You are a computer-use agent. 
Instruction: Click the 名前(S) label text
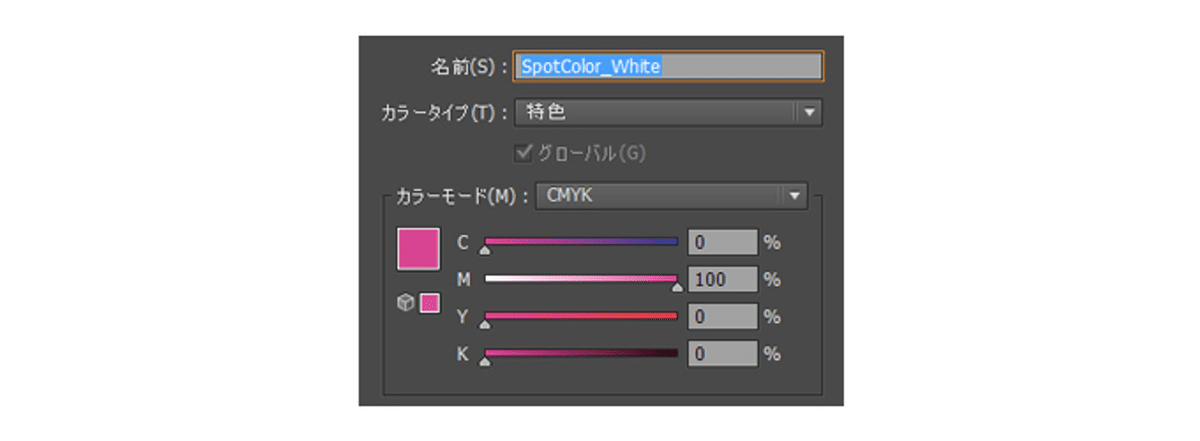tap(462, 67)
